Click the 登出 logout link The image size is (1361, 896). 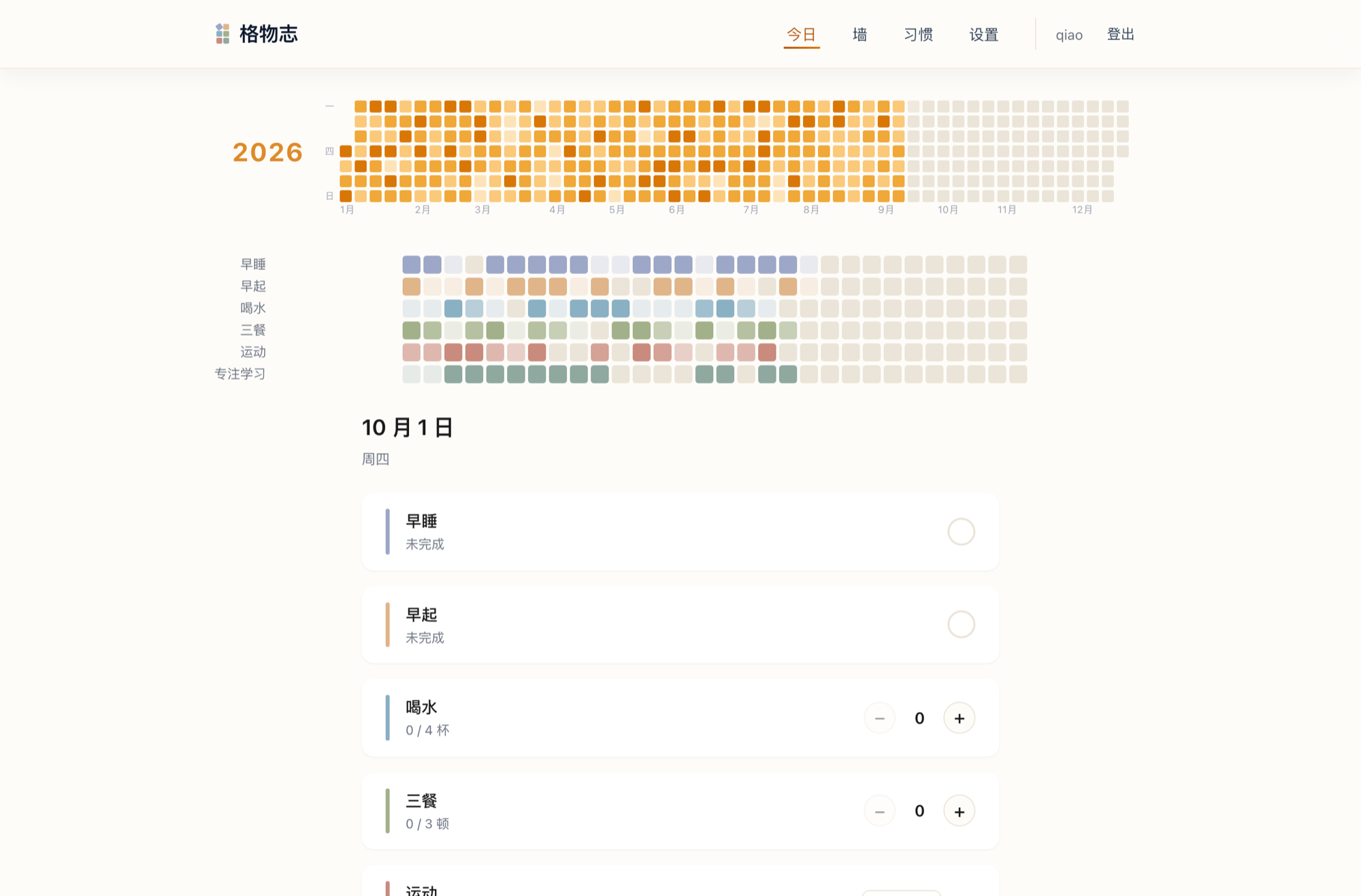coord(1120,35)
